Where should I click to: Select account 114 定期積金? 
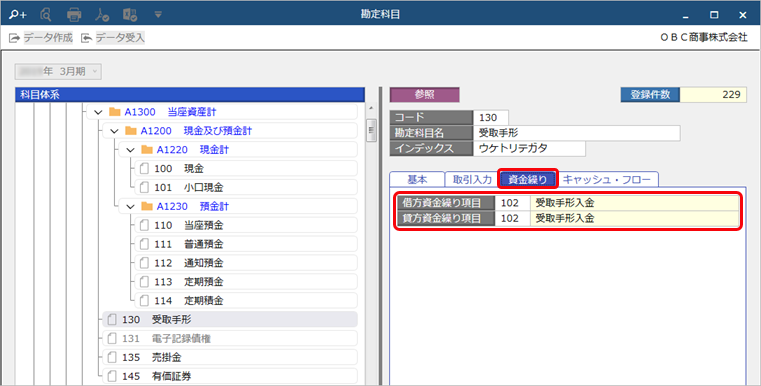point(246,301)
